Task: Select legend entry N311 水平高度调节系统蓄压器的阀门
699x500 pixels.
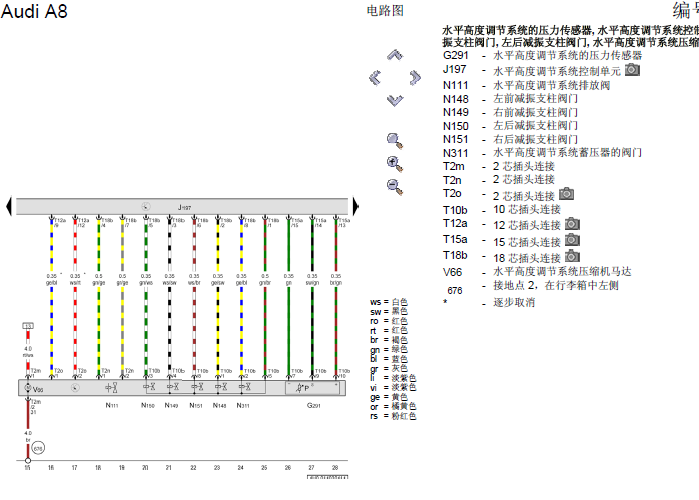Action: coord(543,153)
